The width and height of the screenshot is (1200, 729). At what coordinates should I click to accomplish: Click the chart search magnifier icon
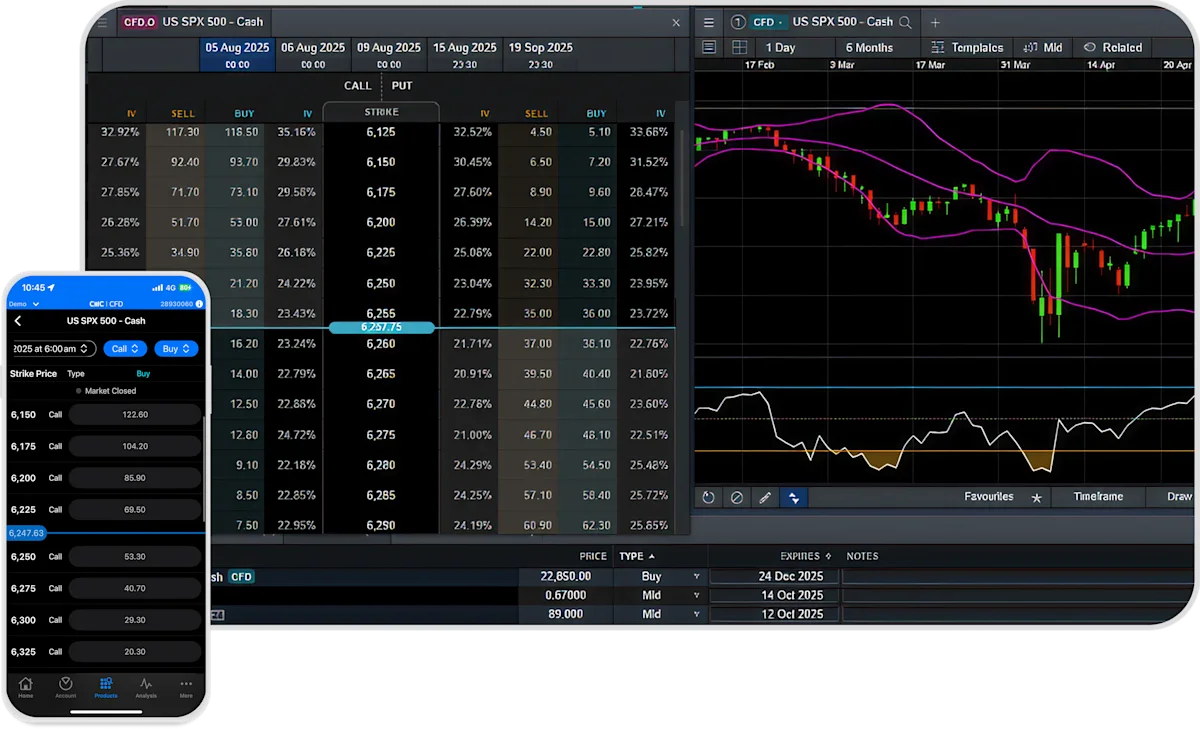coord(905,22)
